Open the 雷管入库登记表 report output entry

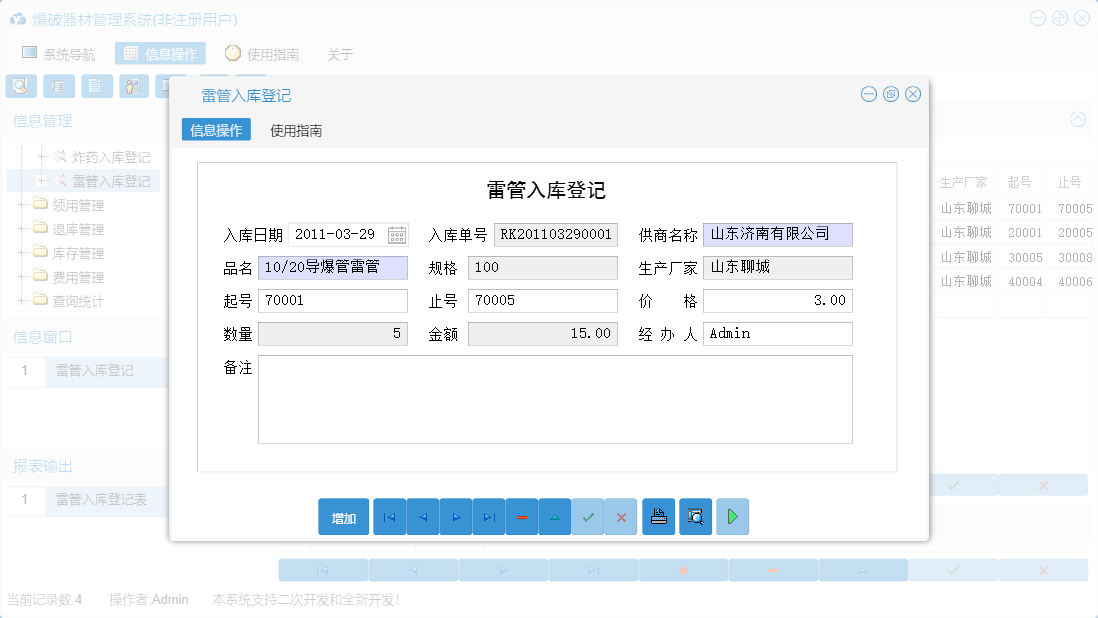[102, 500]
